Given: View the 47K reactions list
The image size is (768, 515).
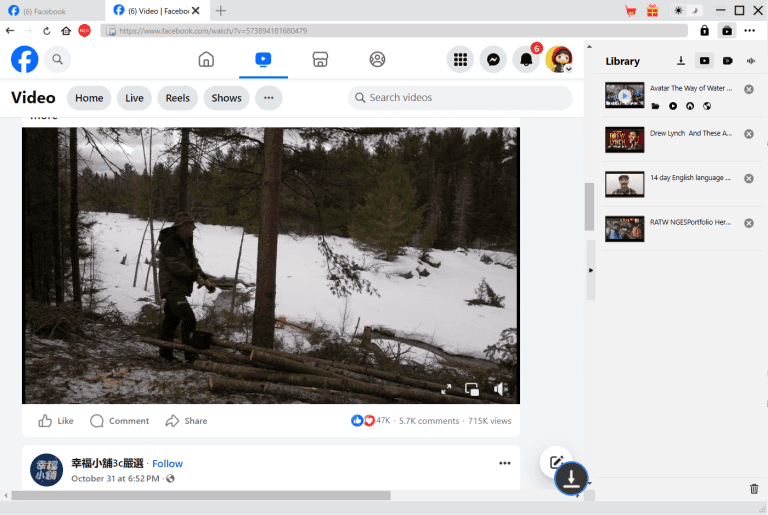Looking at the screenshot, I should (x=371, y=420).
